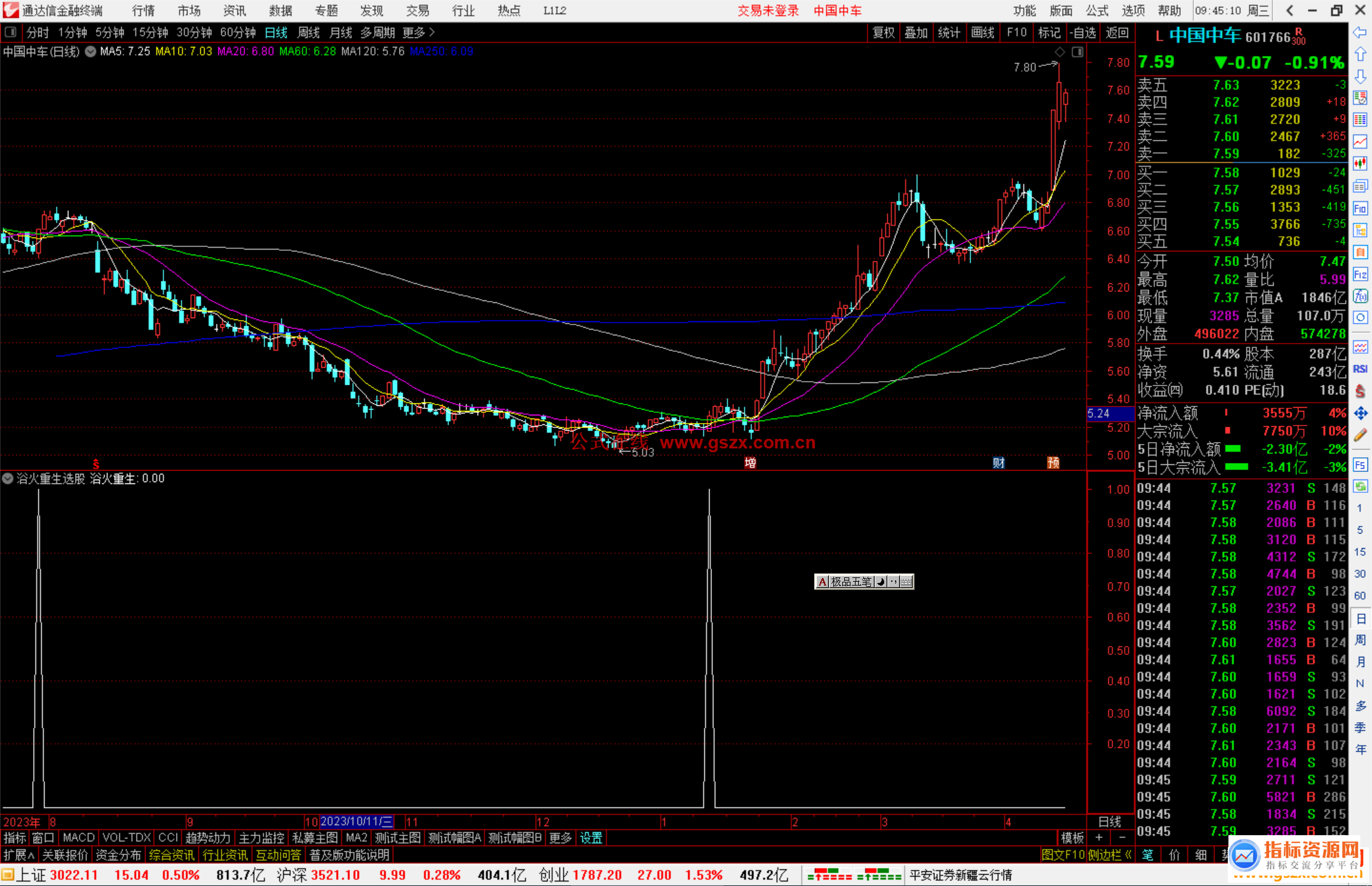The width and height of the screenshot is (1372, 886).
Task: Open the 日线 period dropdown below chart
Action: click(1110, 821)
